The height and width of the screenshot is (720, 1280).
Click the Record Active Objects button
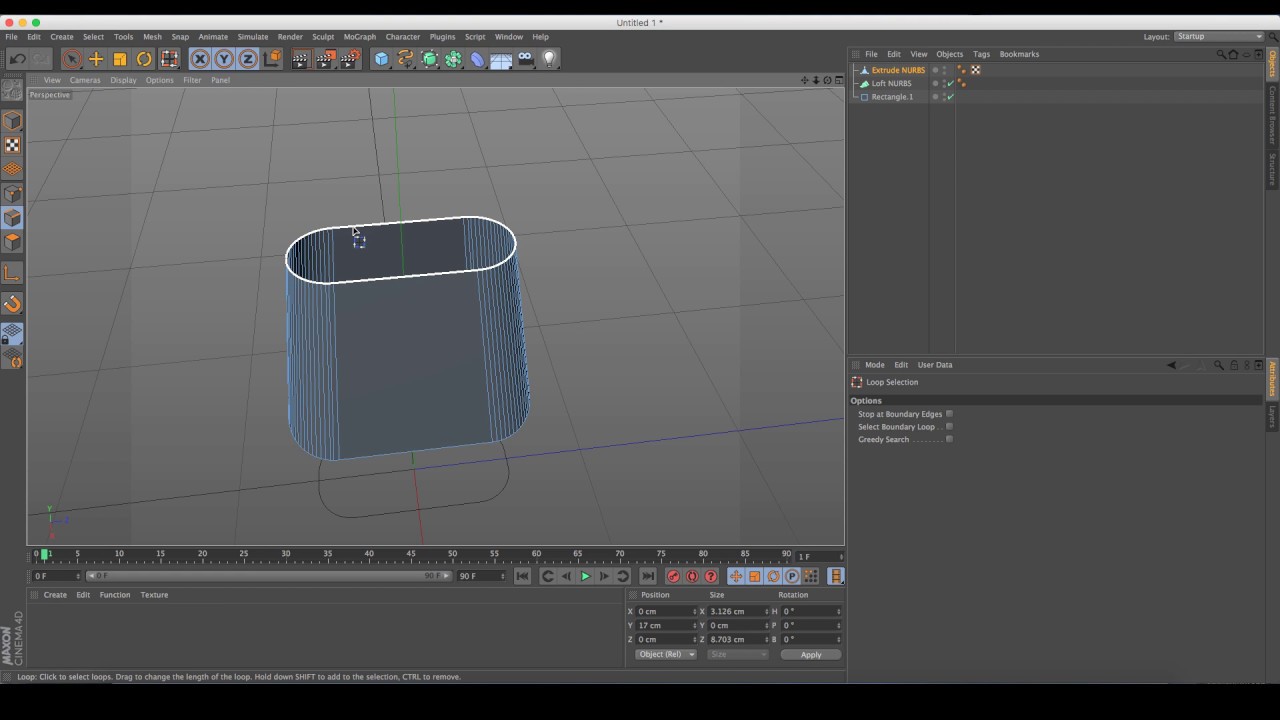coord(673,576)
